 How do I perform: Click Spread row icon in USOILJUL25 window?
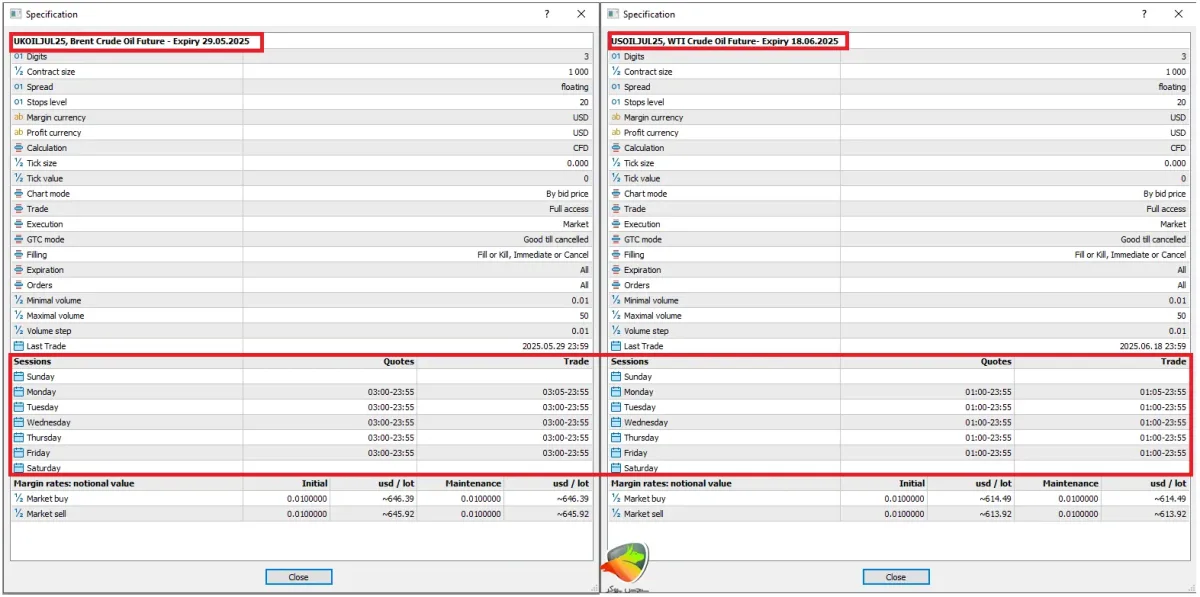616,87
